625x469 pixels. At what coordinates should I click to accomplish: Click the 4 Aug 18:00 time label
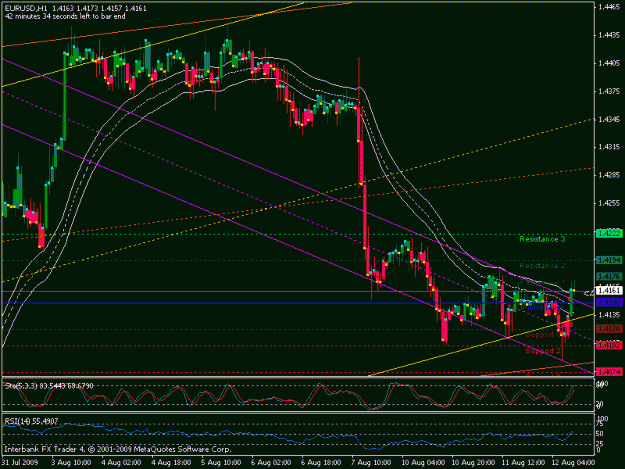(171, 463)
